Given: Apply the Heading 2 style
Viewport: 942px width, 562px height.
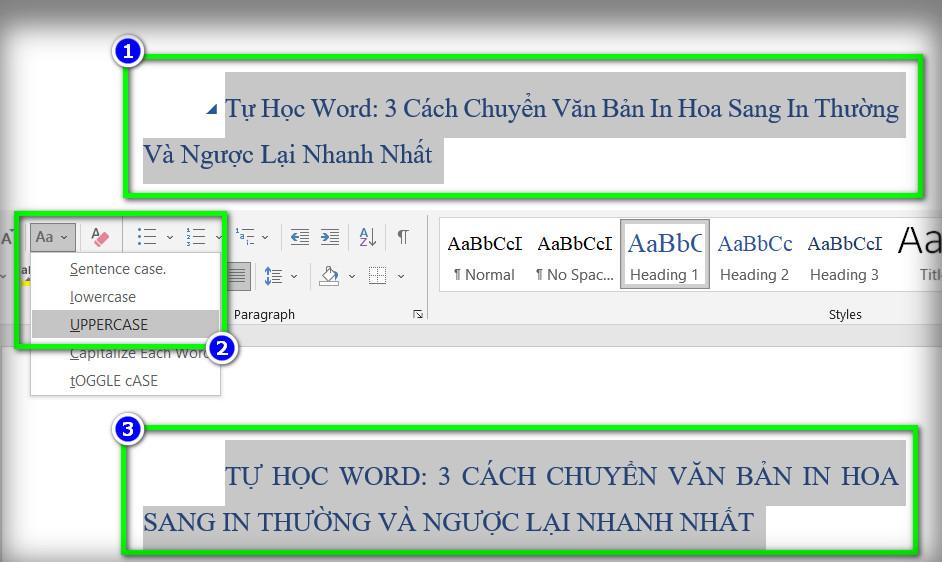Looking at the screenshot, I should (755, 255).
